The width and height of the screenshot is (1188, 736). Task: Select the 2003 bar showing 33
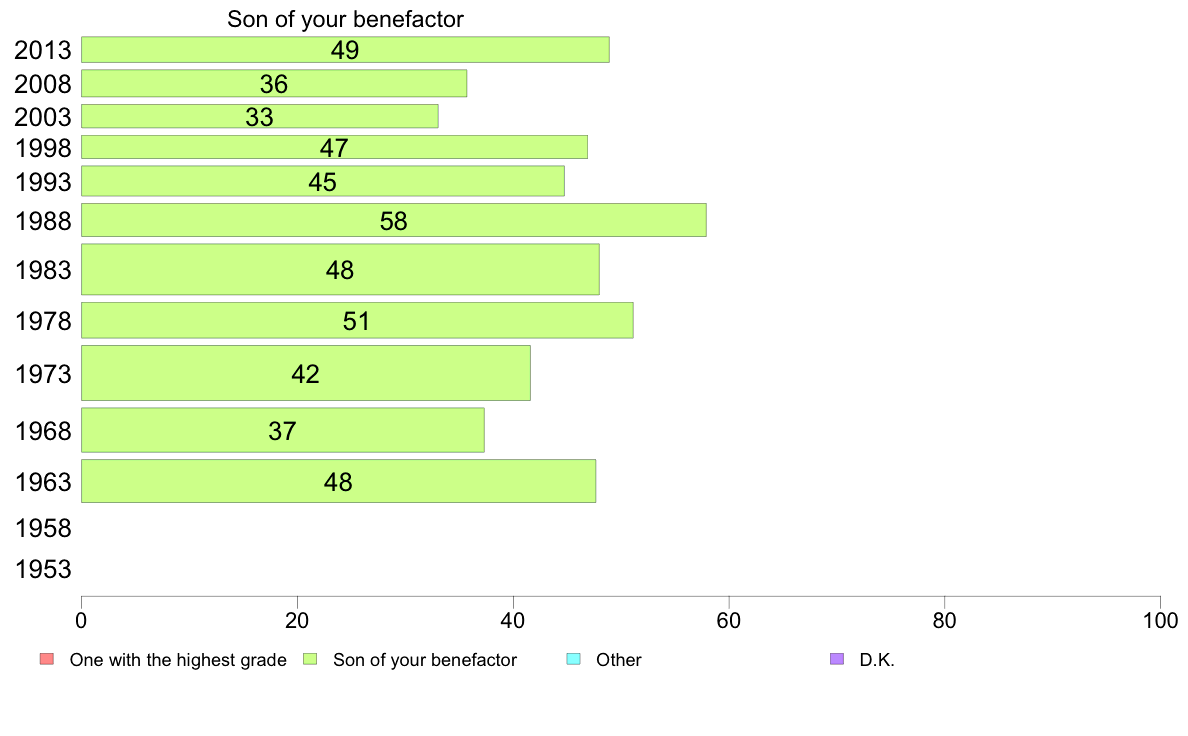pyautogui.click(x=260, y=116)
